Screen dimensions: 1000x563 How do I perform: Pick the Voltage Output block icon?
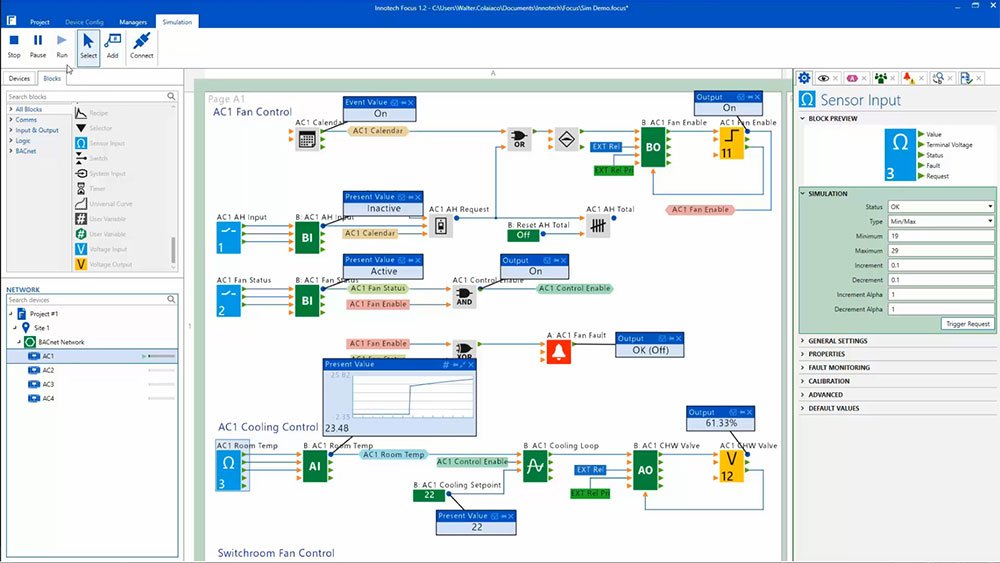coord(81,264)
